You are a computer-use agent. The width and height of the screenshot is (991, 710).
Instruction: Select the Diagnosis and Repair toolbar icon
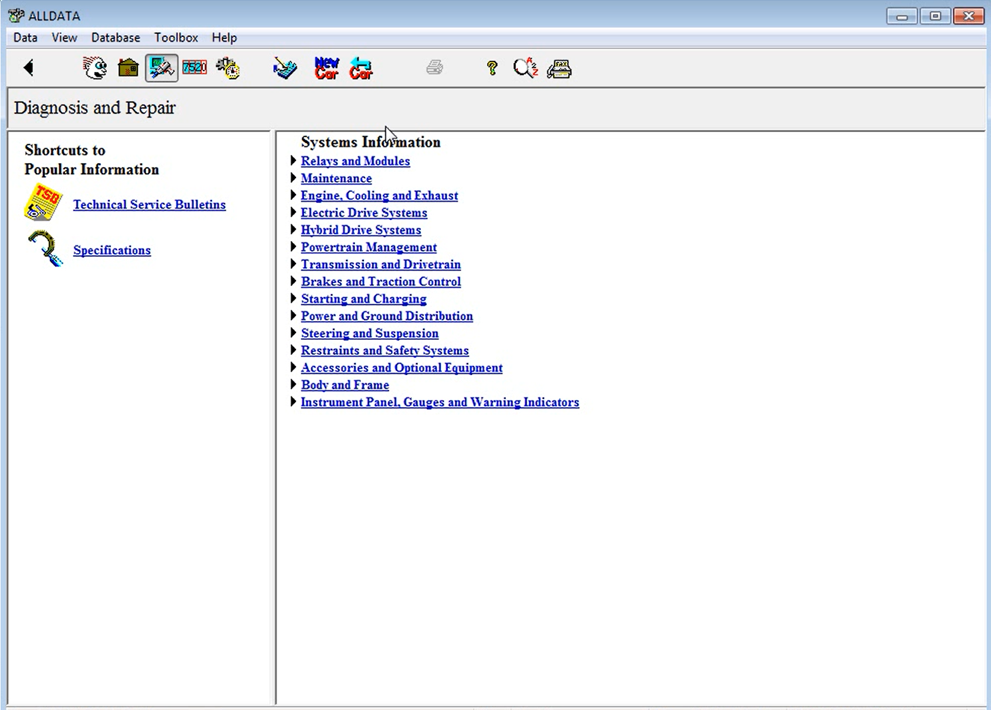click(162, 68)
